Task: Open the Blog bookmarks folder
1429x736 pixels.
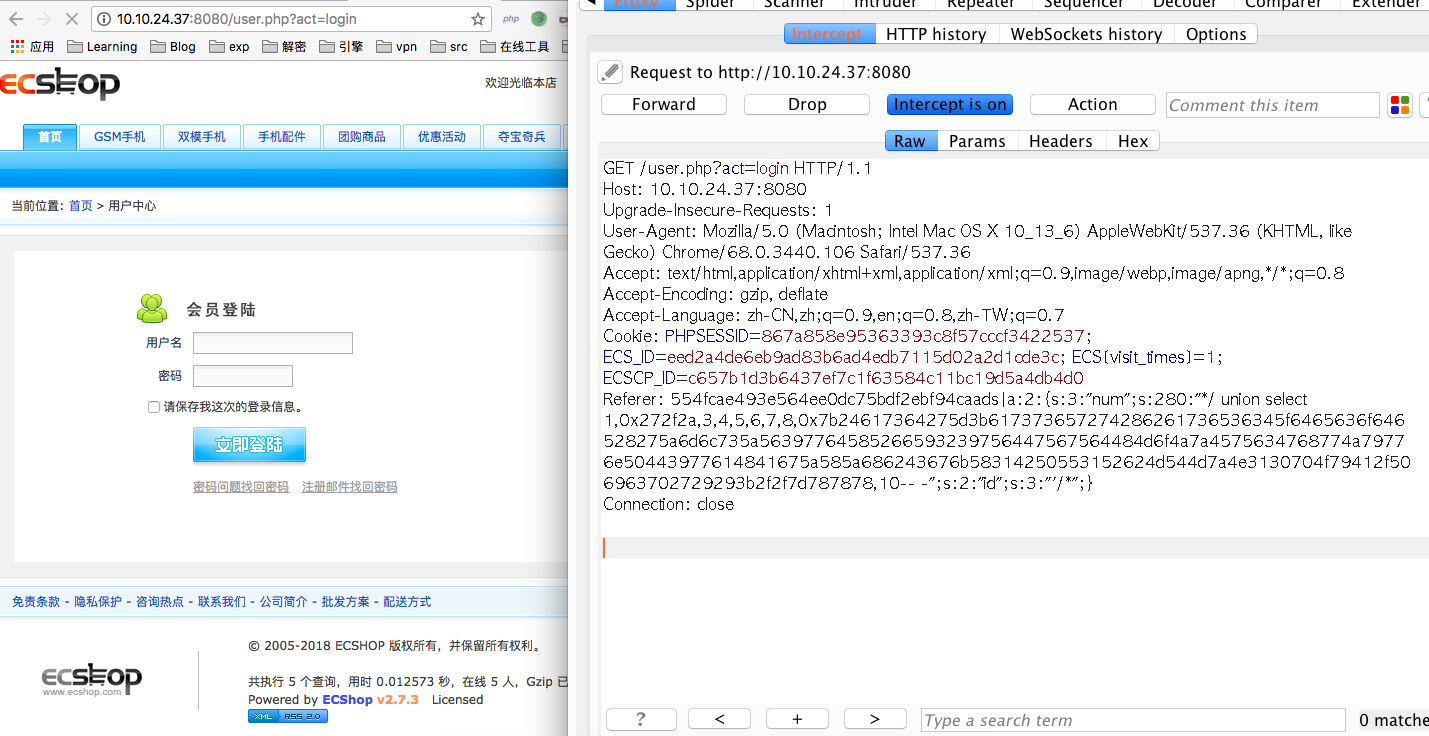Action: (173, 46)
